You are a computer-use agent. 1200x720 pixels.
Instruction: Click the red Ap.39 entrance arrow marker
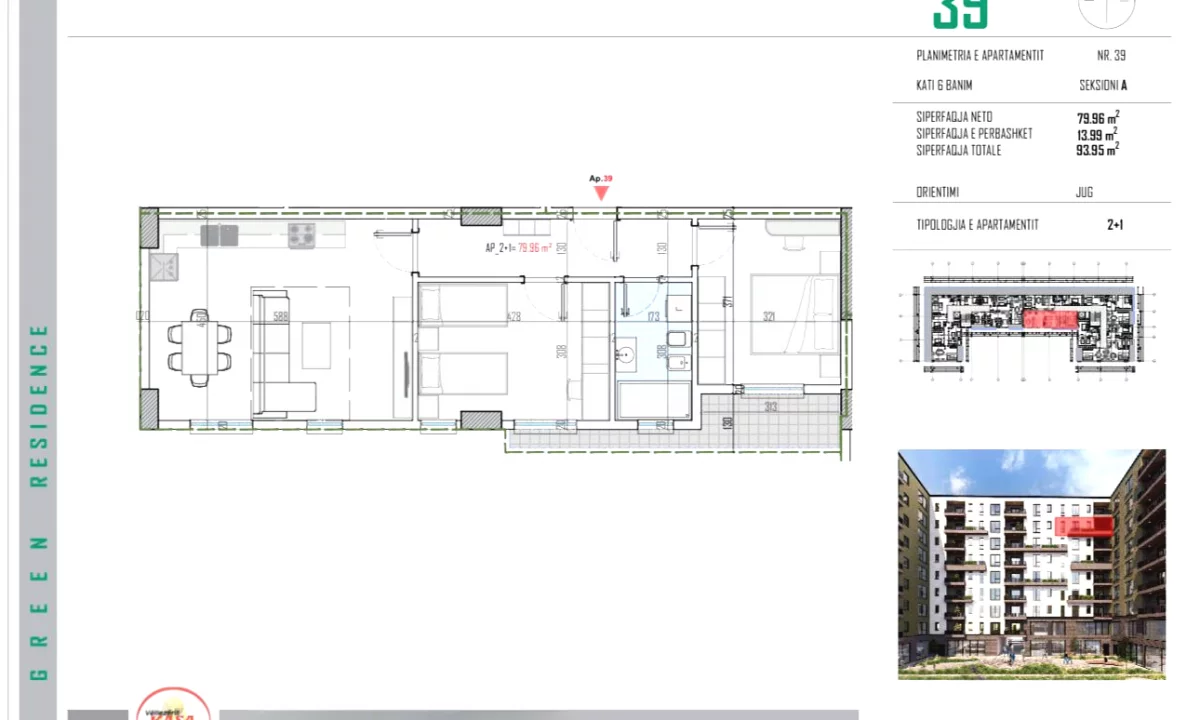[x=601, y=192]
